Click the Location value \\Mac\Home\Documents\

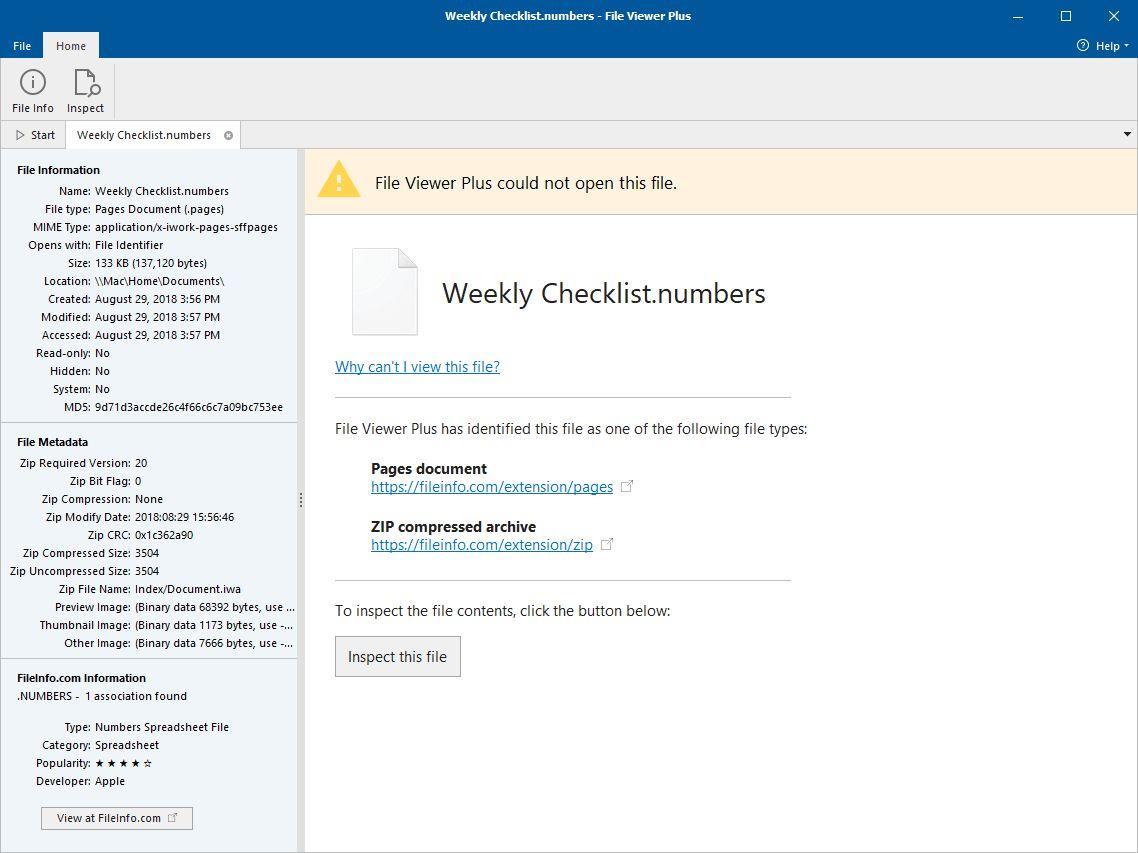point(160,281)
